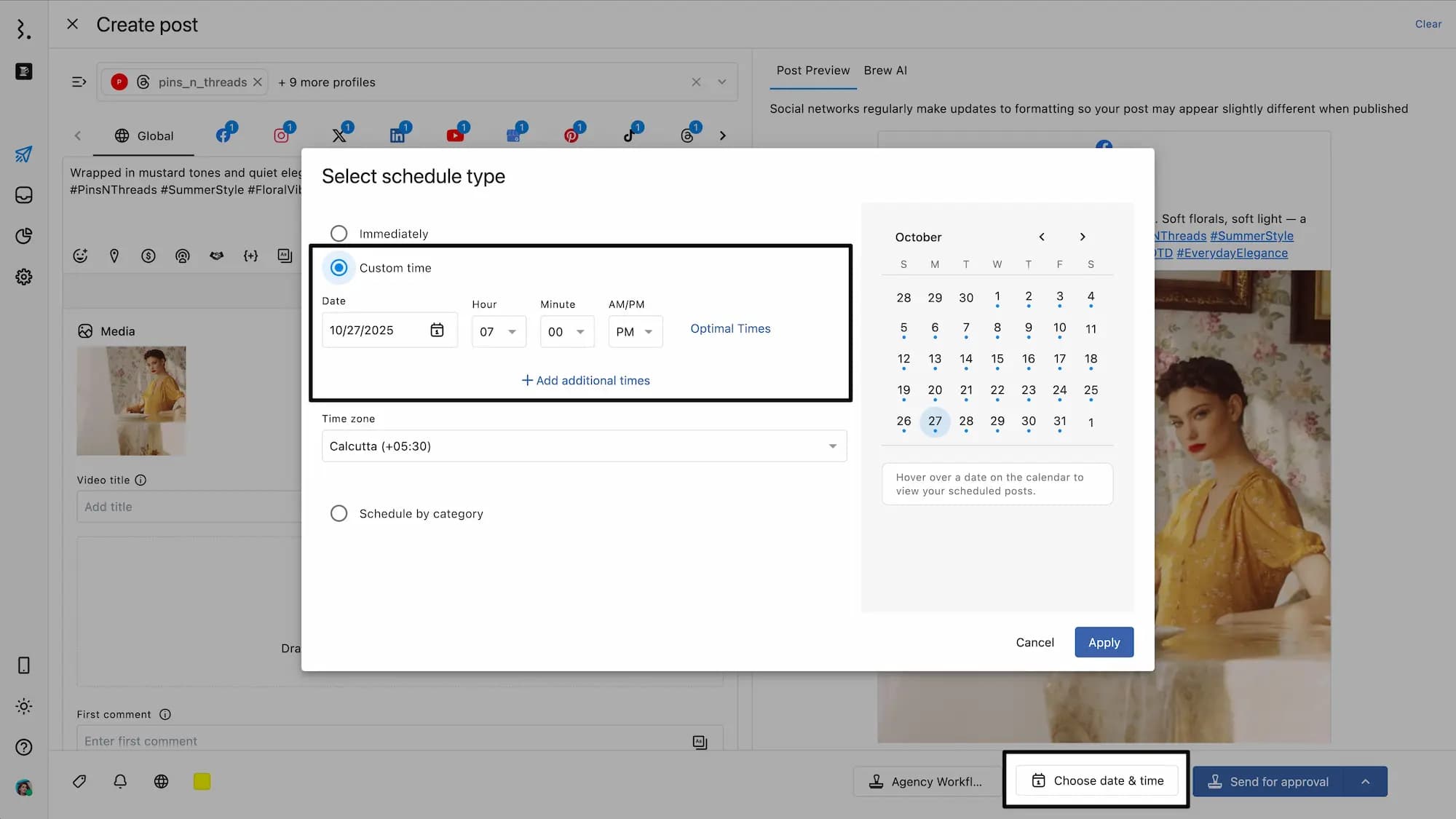Expand the AM/PM dropdown

[x=635, y=332]
